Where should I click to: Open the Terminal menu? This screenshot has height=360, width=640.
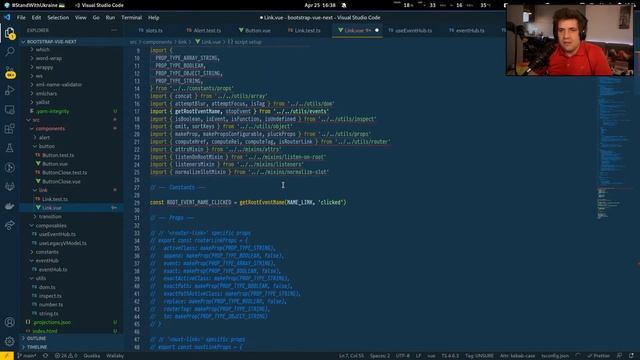tap(131, 18)
